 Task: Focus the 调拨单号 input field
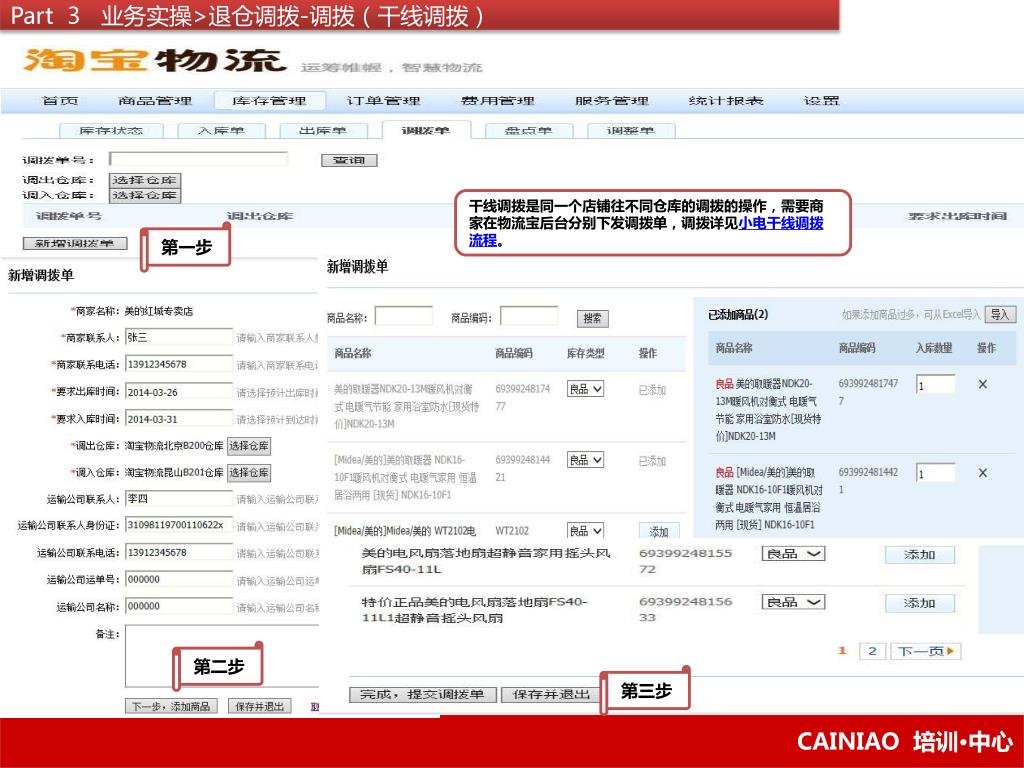(199, 159)
